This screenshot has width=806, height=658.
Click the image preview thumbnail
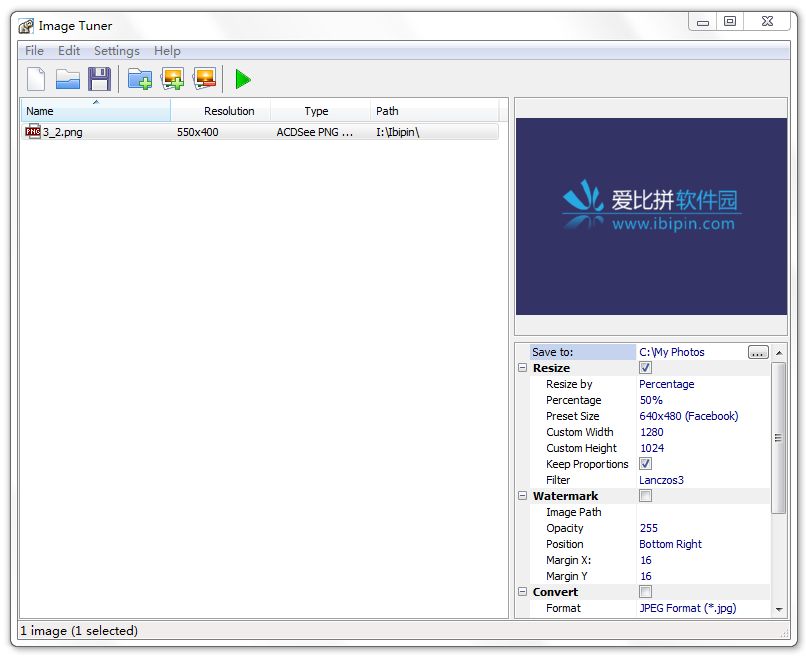click(x=651, y=216)
